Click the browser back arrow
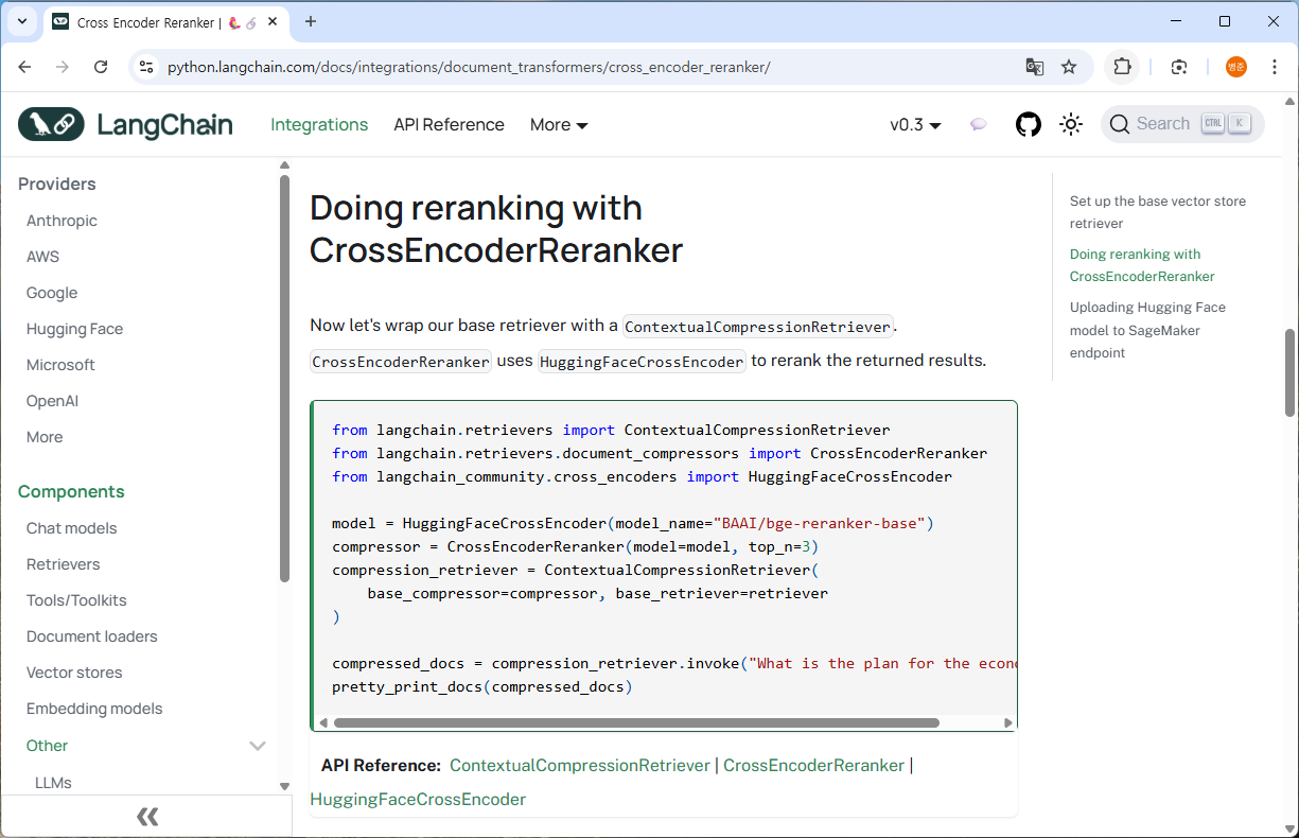The width and height of the screenshot is (1299, 838). click(25, 67)
